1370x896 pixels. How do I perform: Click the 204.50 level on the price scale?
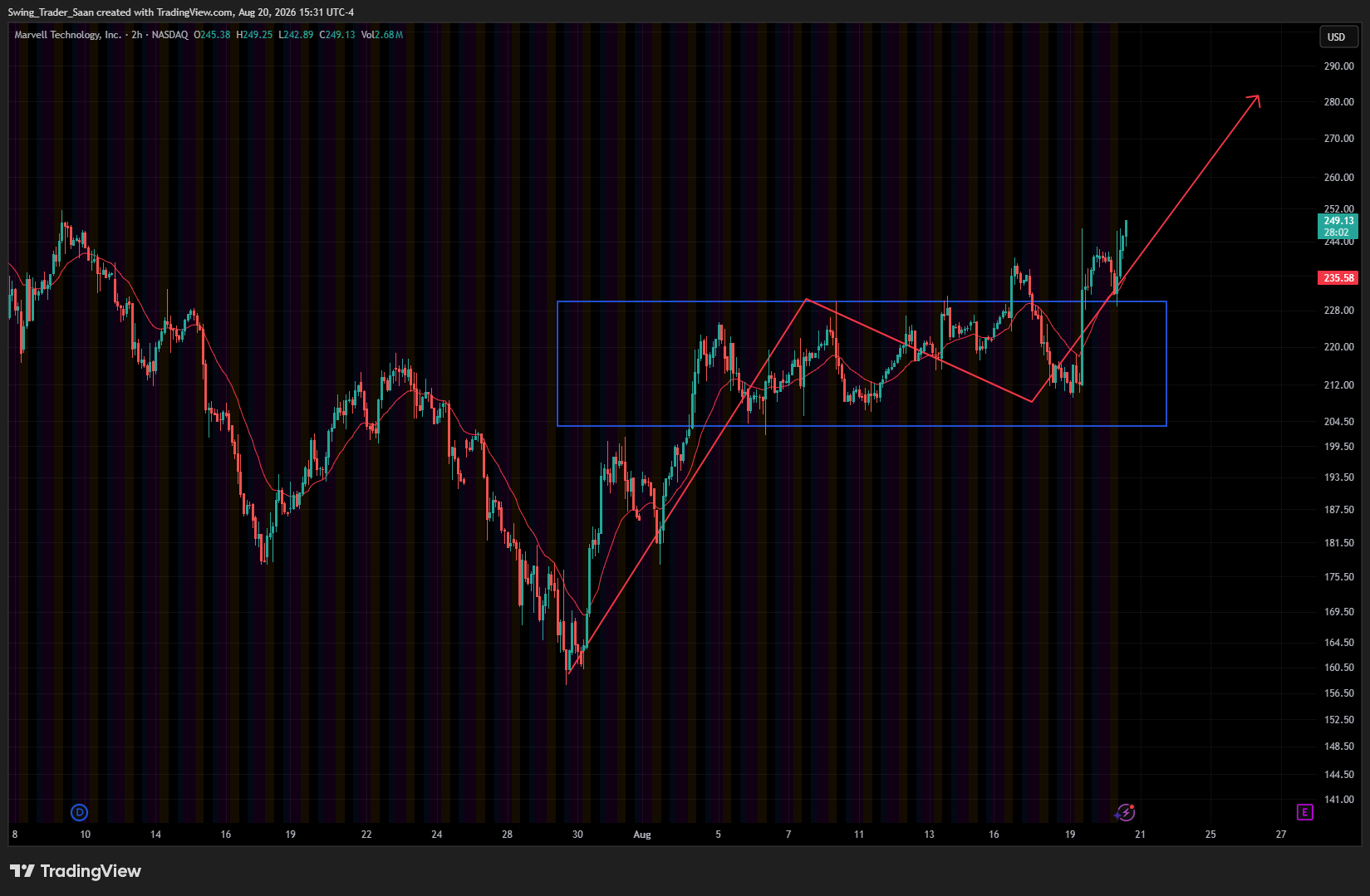point(1338,422)
